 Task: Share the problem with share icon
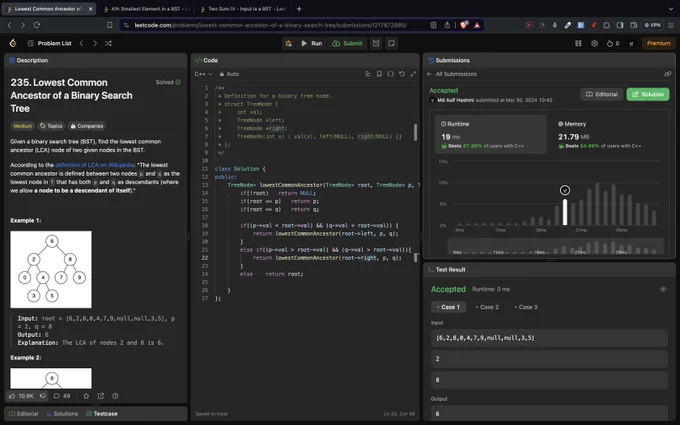101,396
